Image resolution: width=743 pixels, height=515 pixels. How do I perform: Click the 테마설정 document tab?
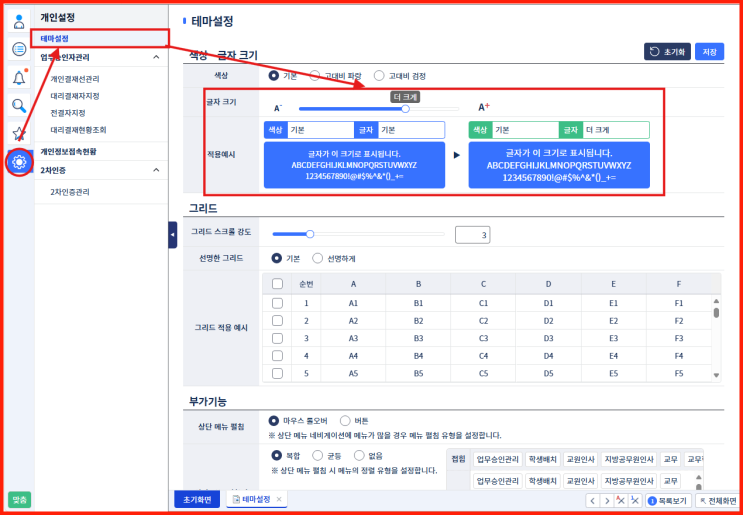[x=256, y=499]
